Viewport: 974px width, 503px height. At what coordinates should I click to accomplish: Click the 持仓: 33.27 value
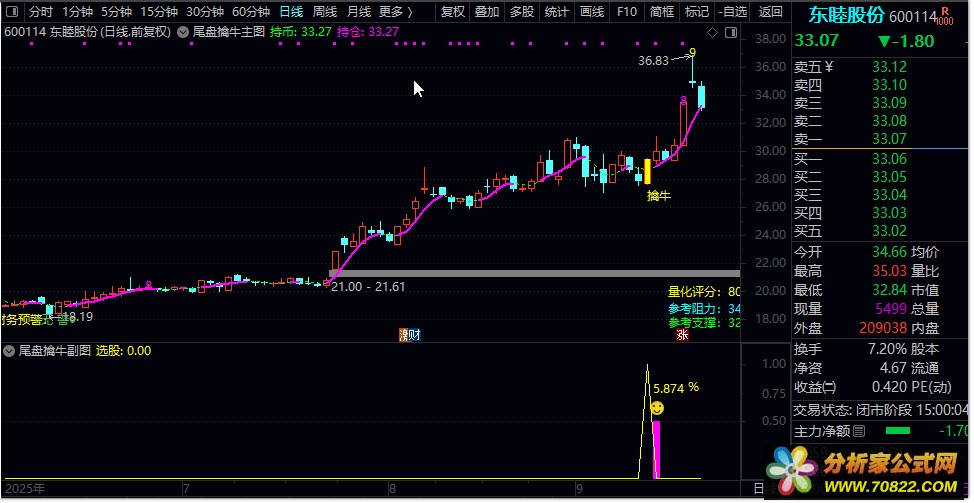pos(368,32)
